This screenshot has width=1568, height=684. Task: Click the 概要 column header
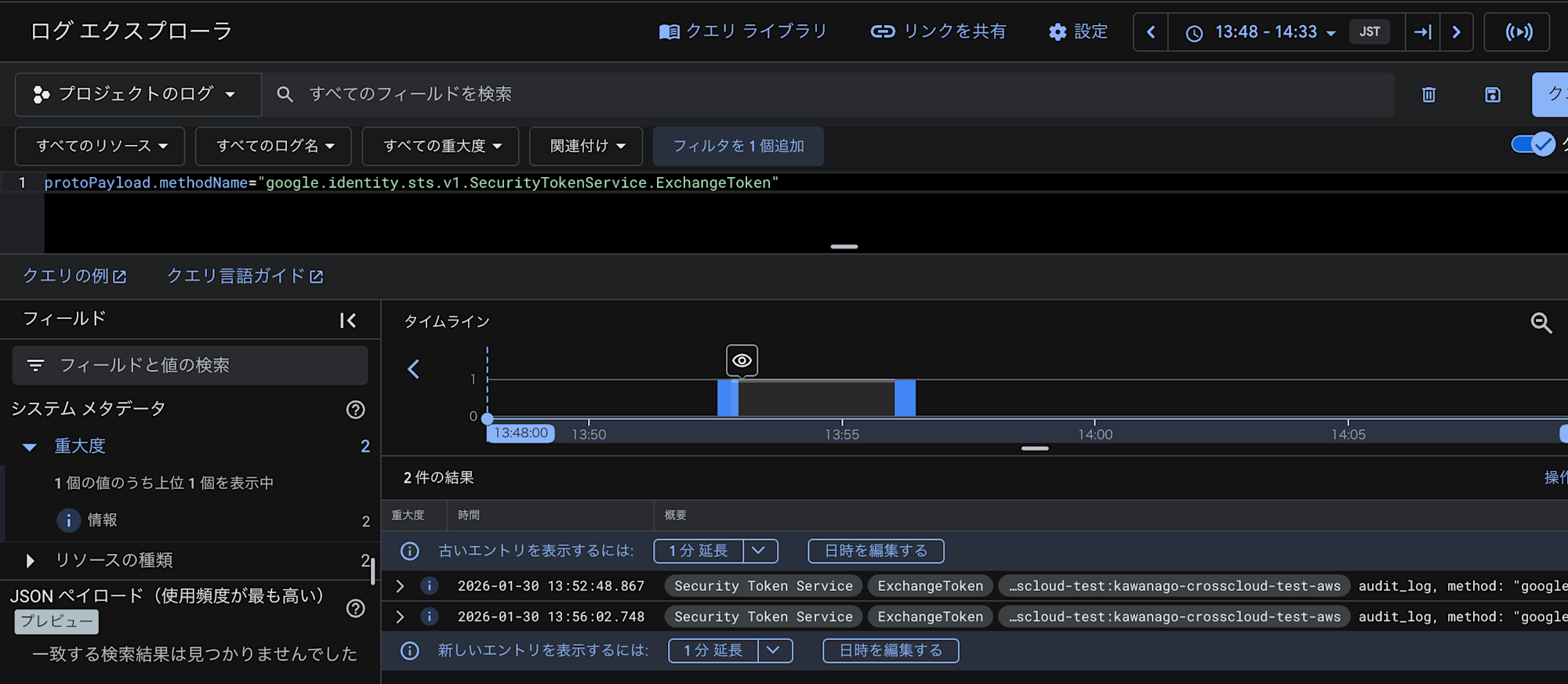[676, 515]
